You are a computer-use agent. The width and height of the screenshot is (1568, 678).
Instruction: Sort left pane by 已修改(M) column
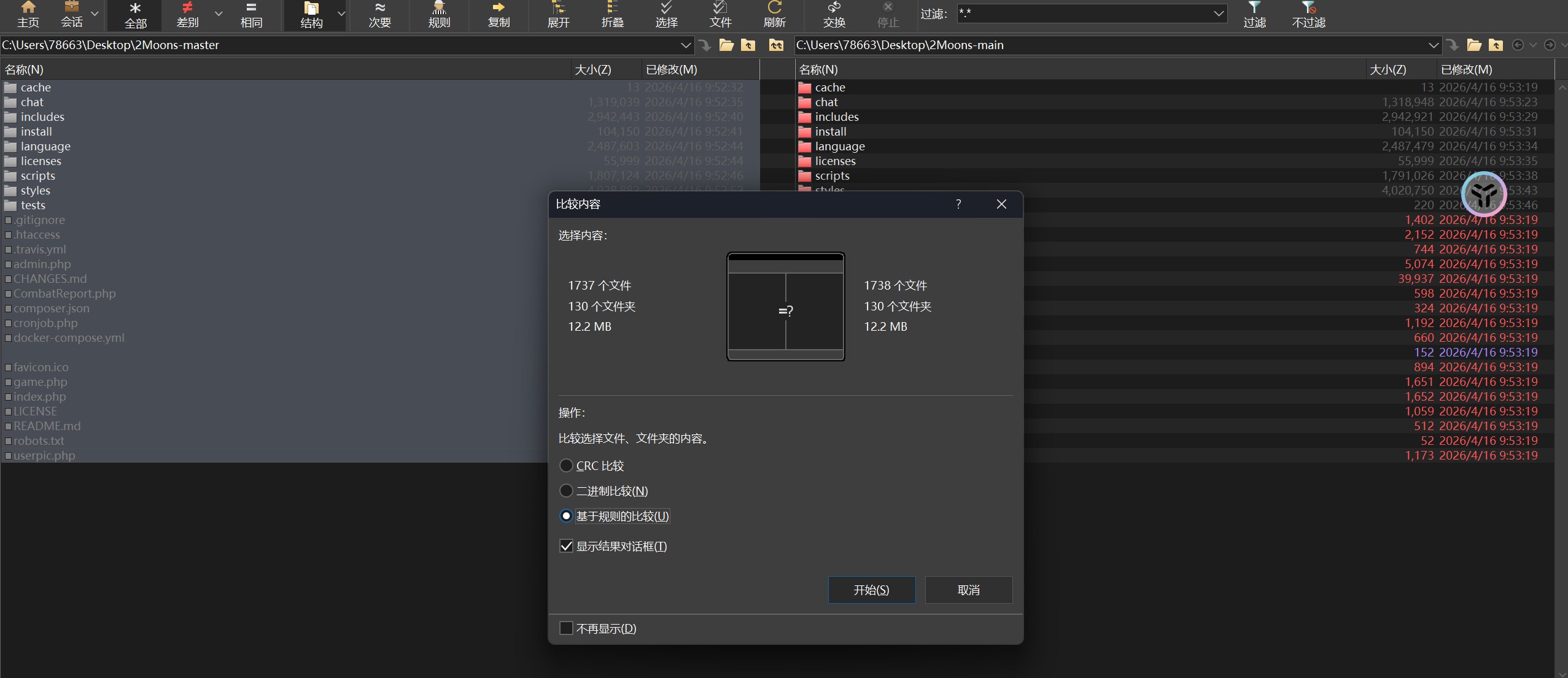pos(700,69)
